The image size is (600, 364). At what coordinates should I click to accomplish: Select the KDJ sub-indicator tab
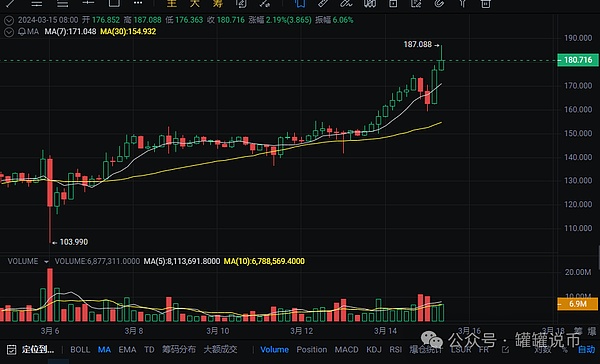coord(374,349)
